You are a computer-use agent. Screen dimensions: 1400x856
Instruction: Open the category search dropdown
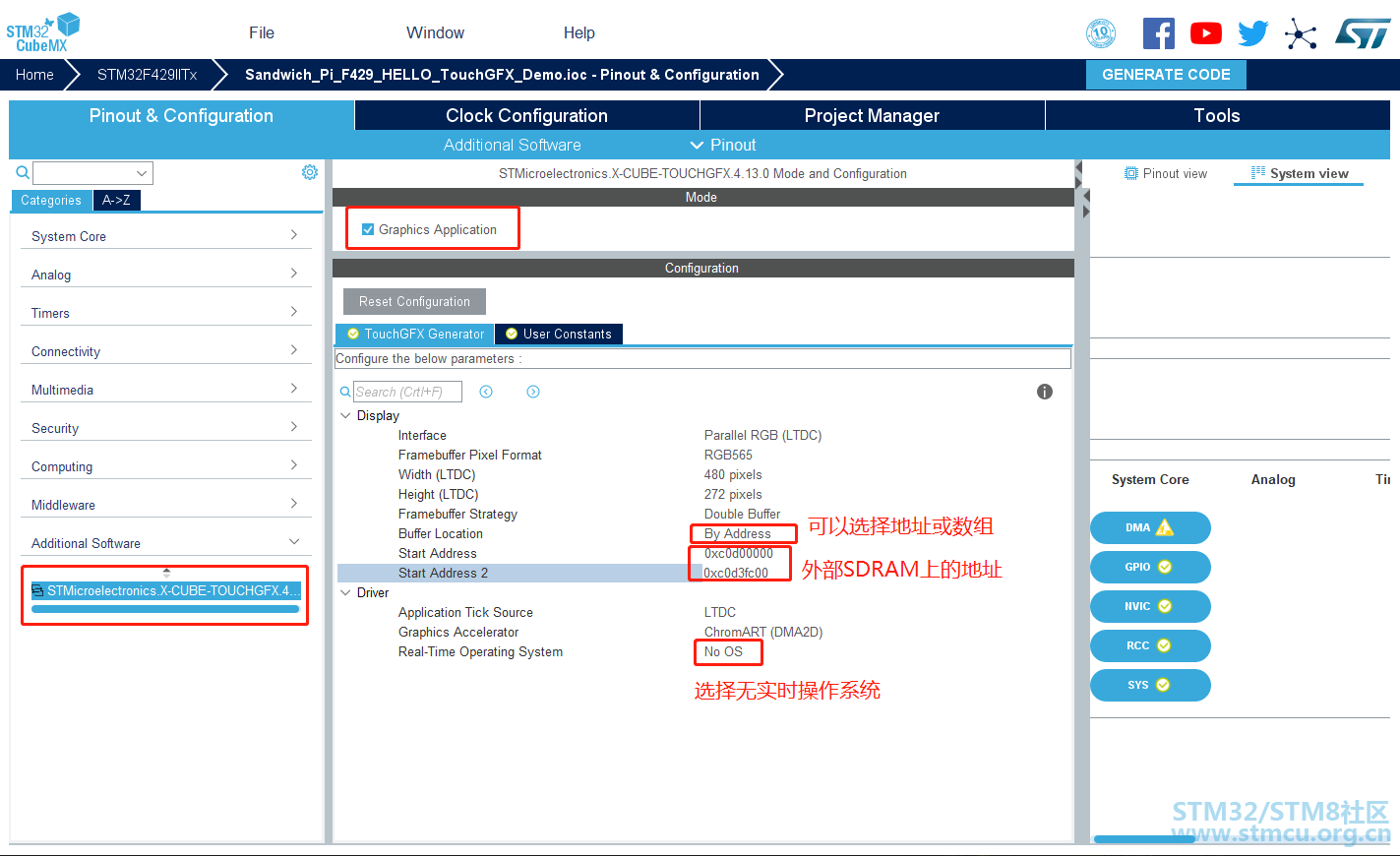pyautogui.click(x=142, y=173)
